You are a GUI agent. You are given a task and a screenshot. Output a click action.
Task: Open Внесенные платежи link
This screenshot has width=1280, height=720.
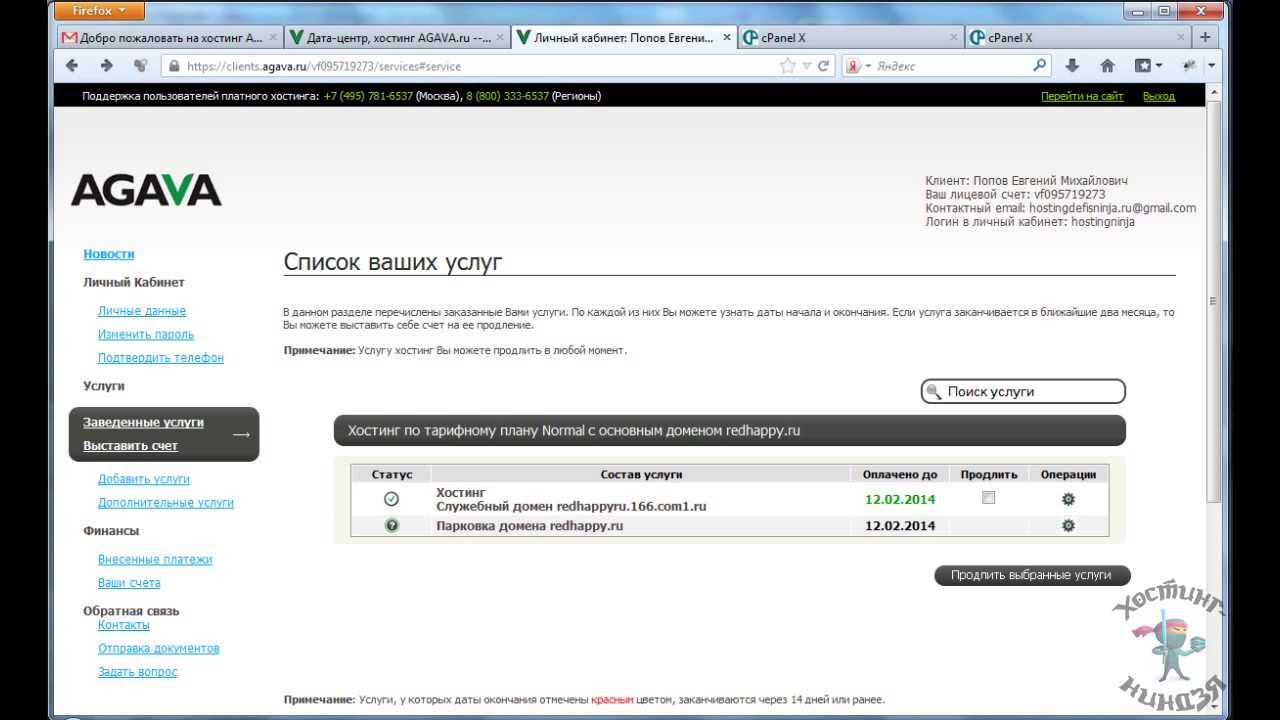click(155, 559)
